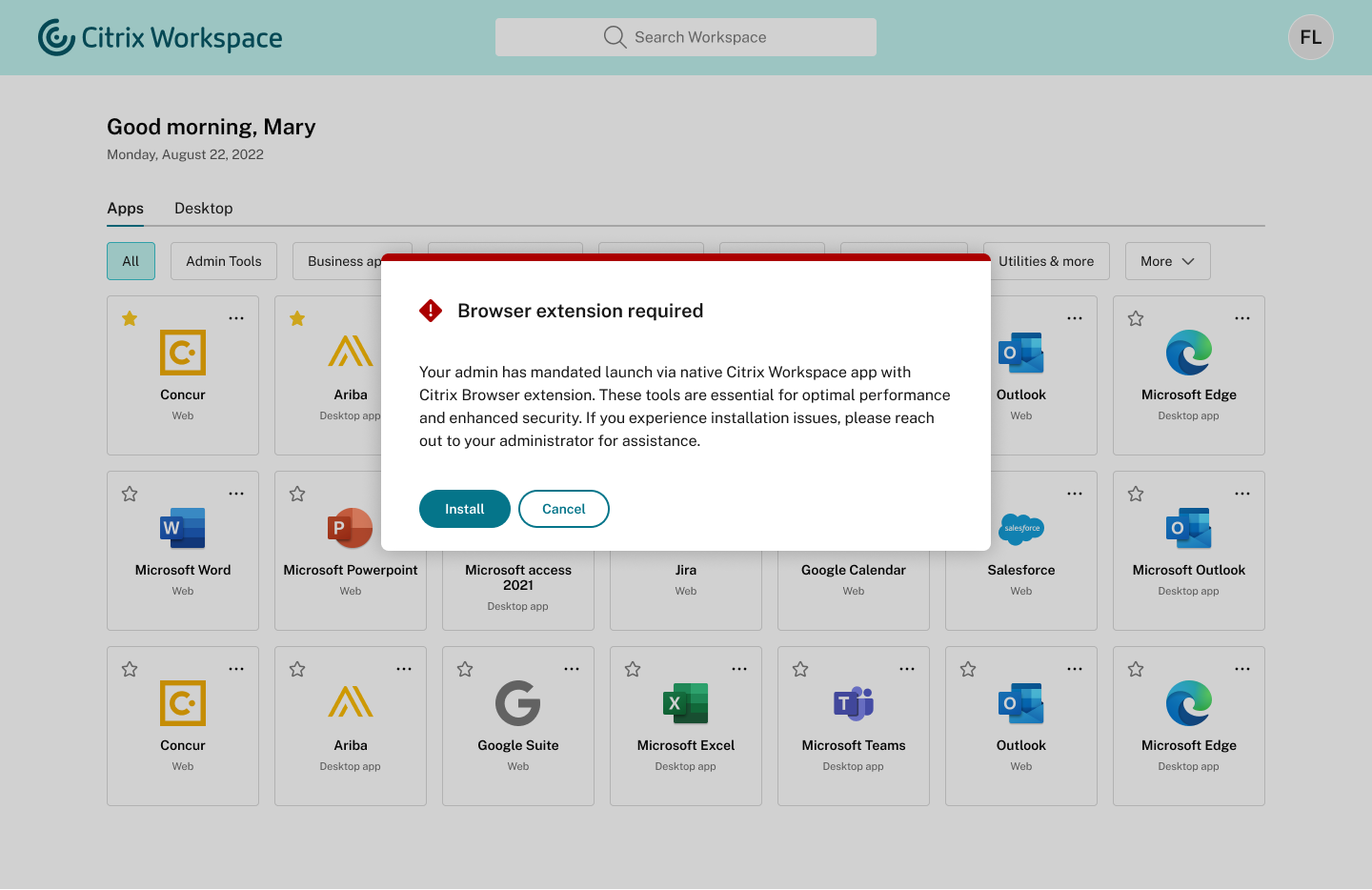Image resolution: width=1372 pixels, height=890 pixels.
Task: Open the bottom-row Microsoft Edge icon
Action: click(1189, 703)
